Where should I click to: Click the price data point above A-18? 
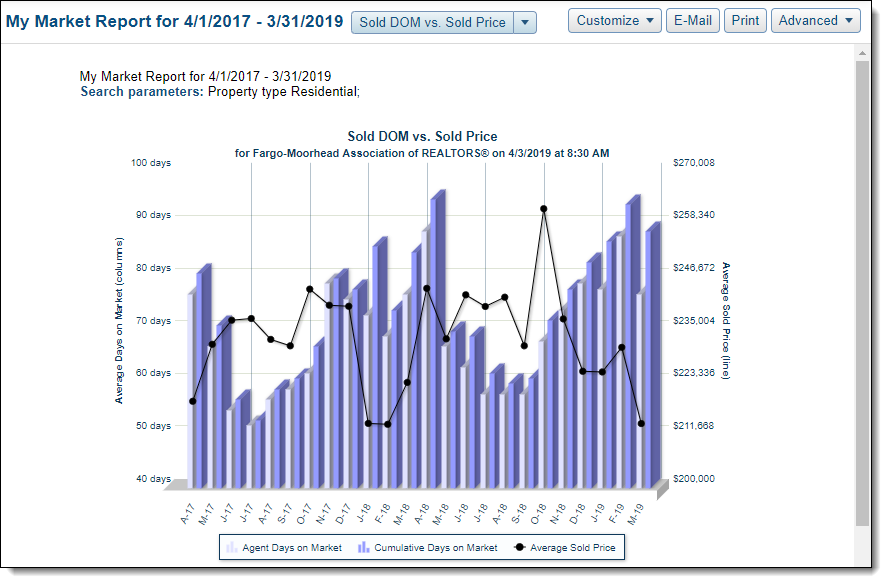point(427,288)
